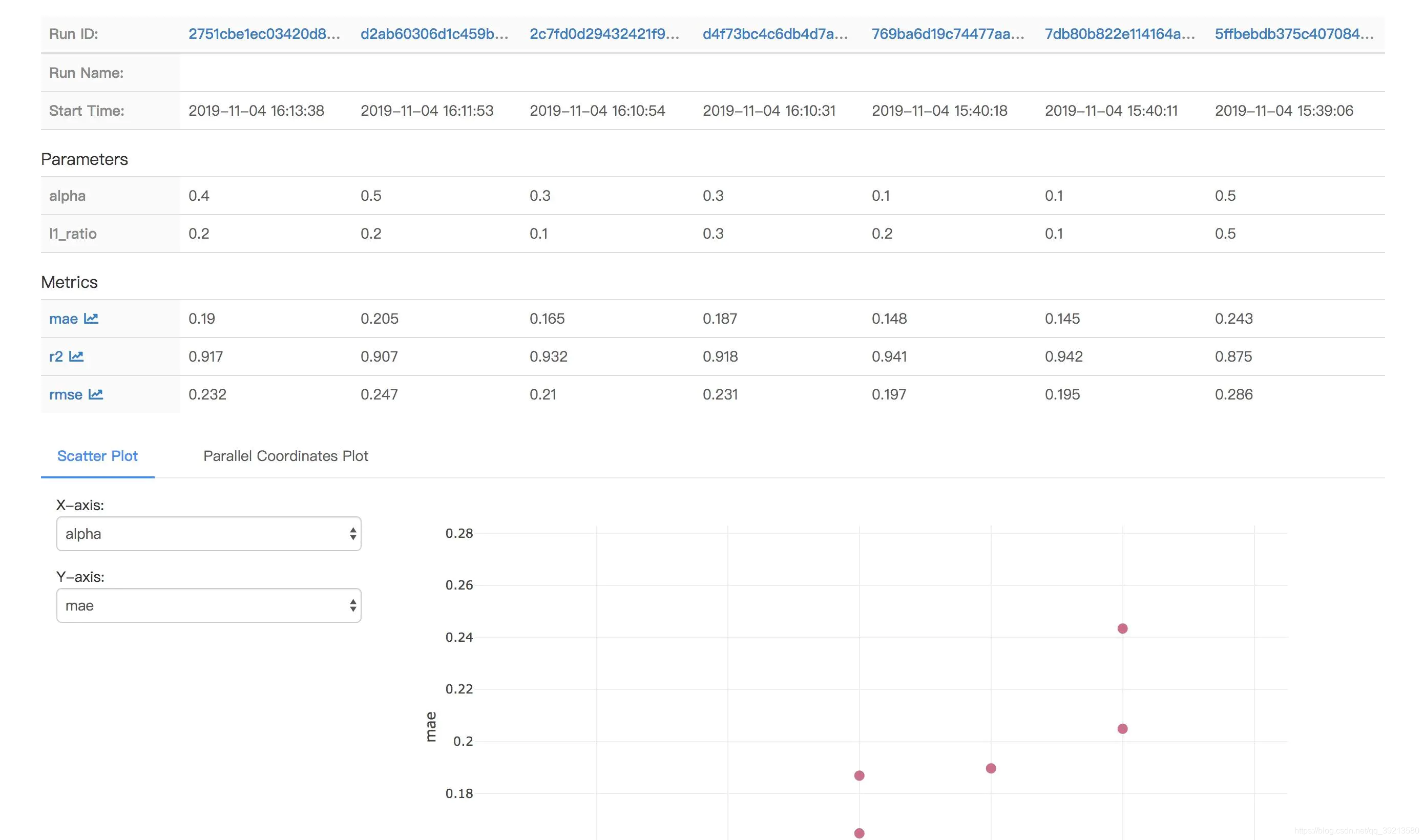
Task: Open run d2ab60306d1c459b link
Action: [434, 34]
